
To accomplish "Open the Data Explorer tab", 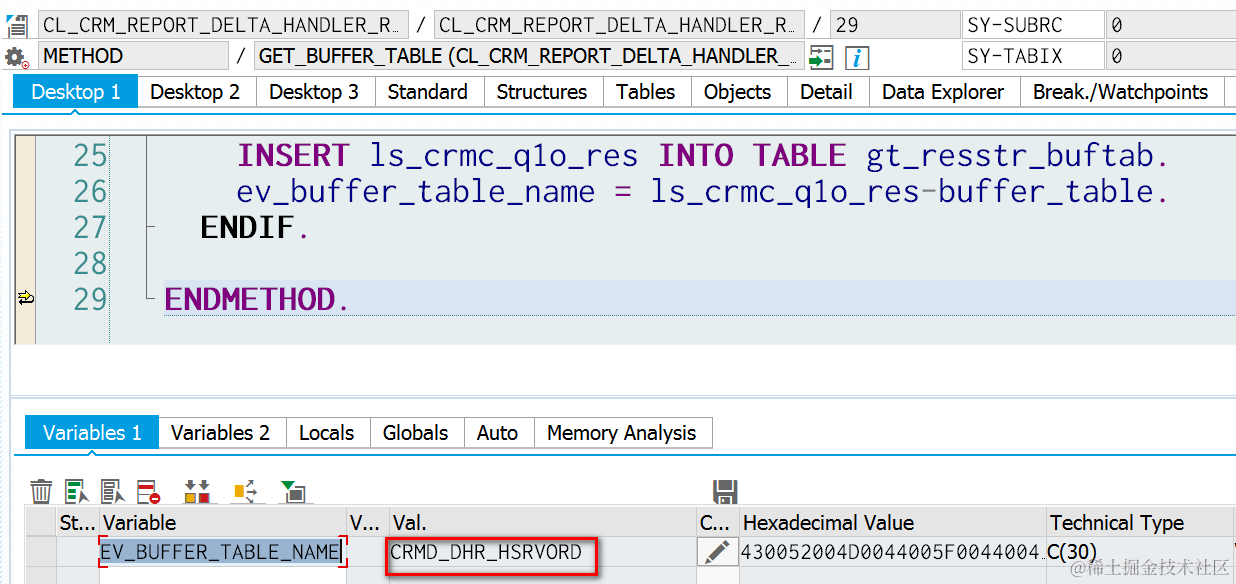I will (x=943, y=92).
